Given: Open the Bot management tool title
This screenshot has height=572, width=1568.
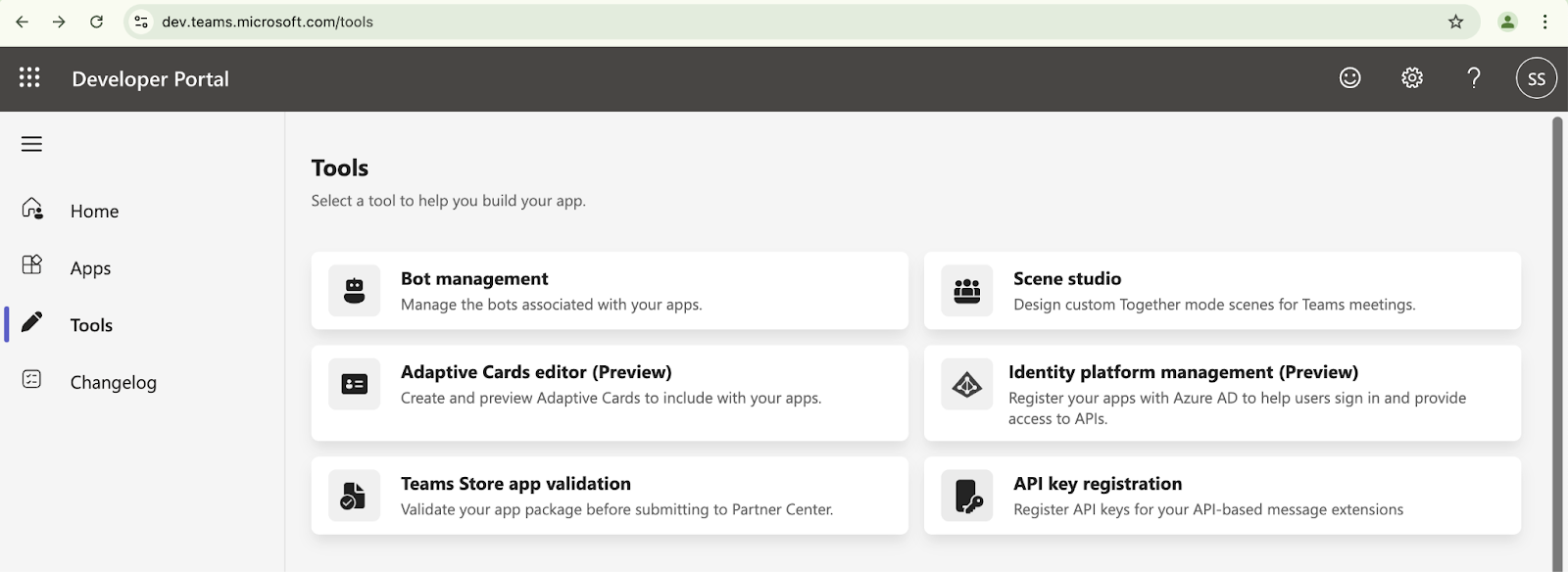Looking at the screenshot, I should coord(474,279).
